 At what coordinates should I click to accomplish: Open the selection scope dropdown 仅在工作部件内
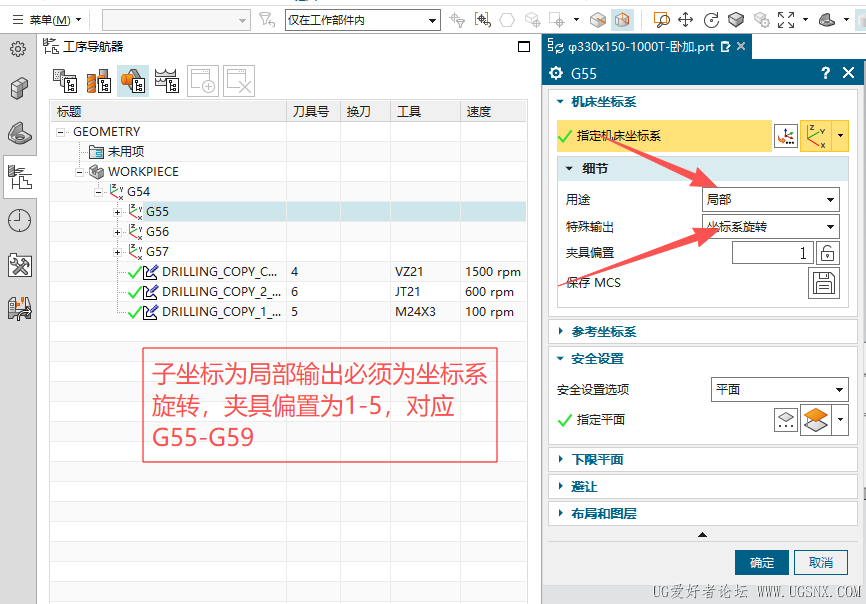click(363, 20)
